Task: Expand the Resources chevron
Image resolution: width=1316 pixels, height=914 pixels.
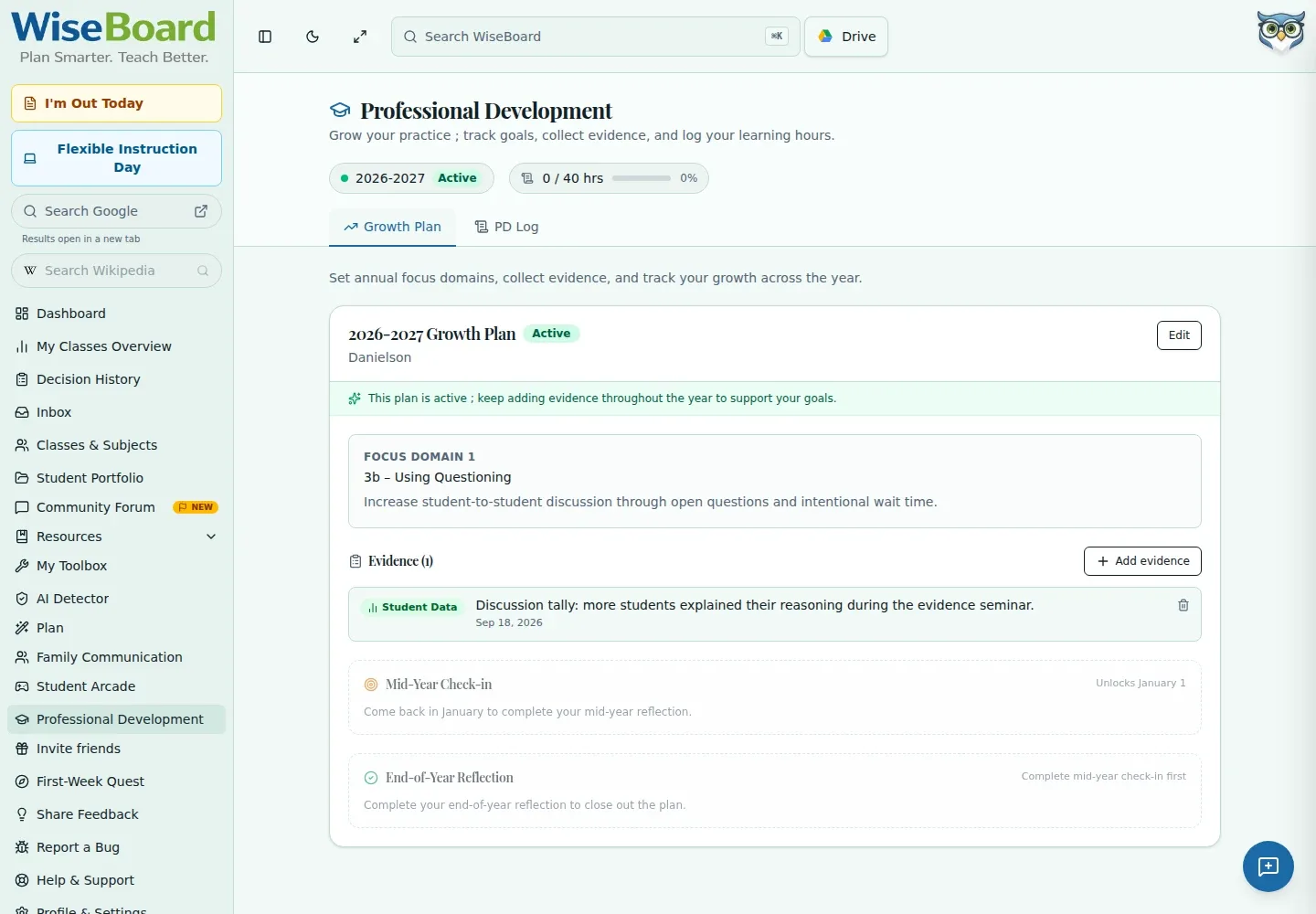Action: (x=211, y=537)
